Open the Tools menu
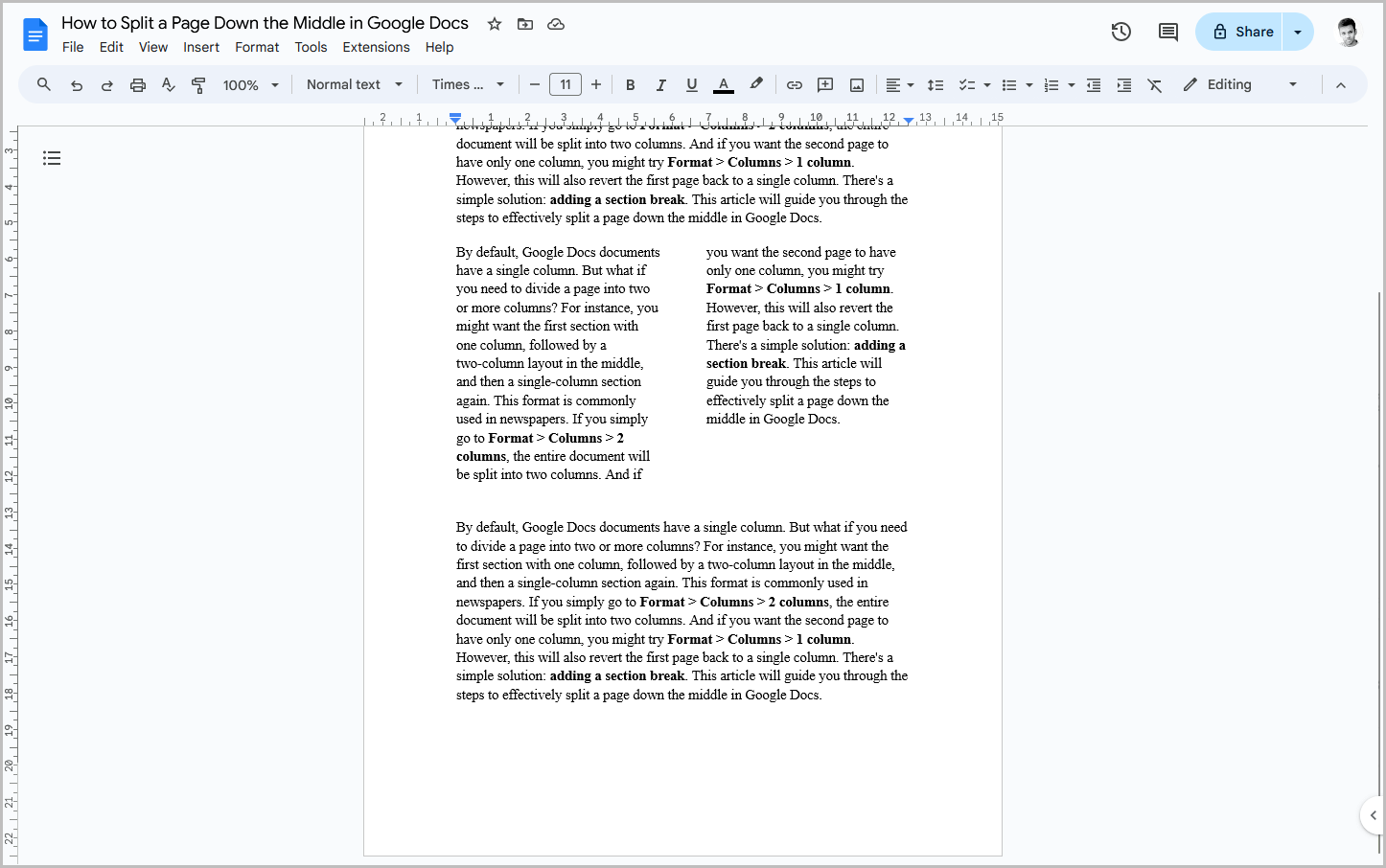The height and width of the screenshot is (868, 1386). pos(311,47)
